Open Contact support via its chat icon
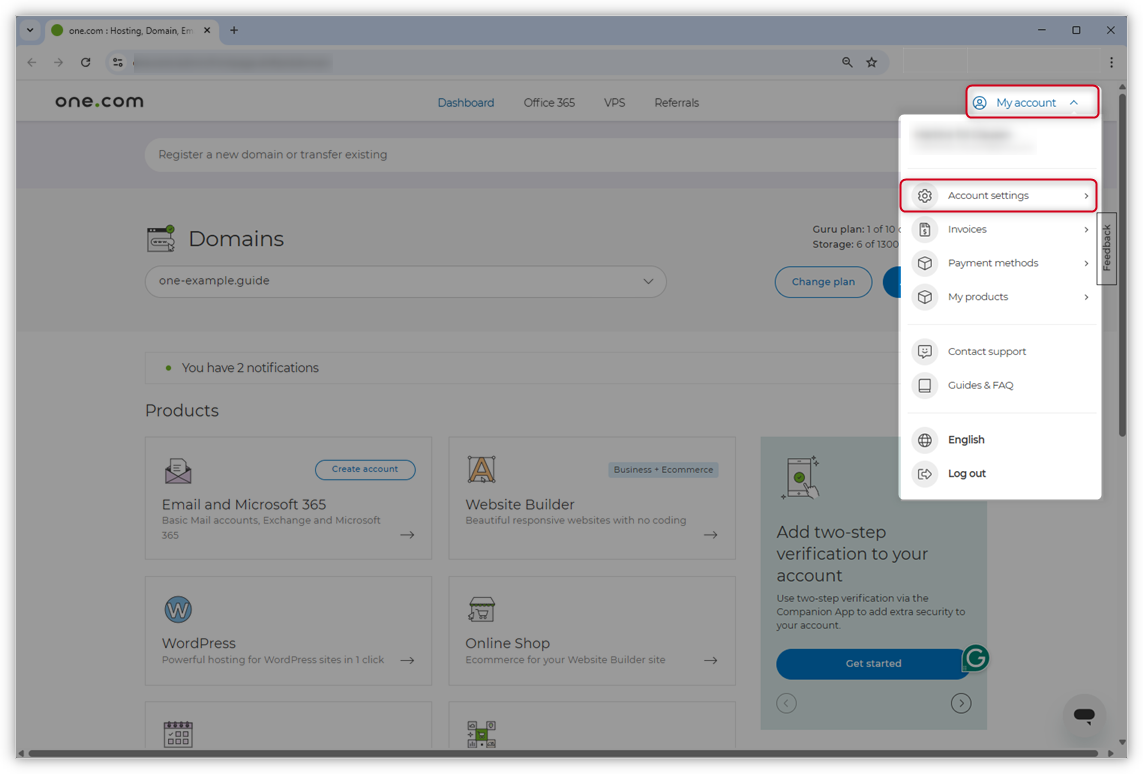Image resolution: width=1143 pixels, height=774 pixels. point(924,351)
